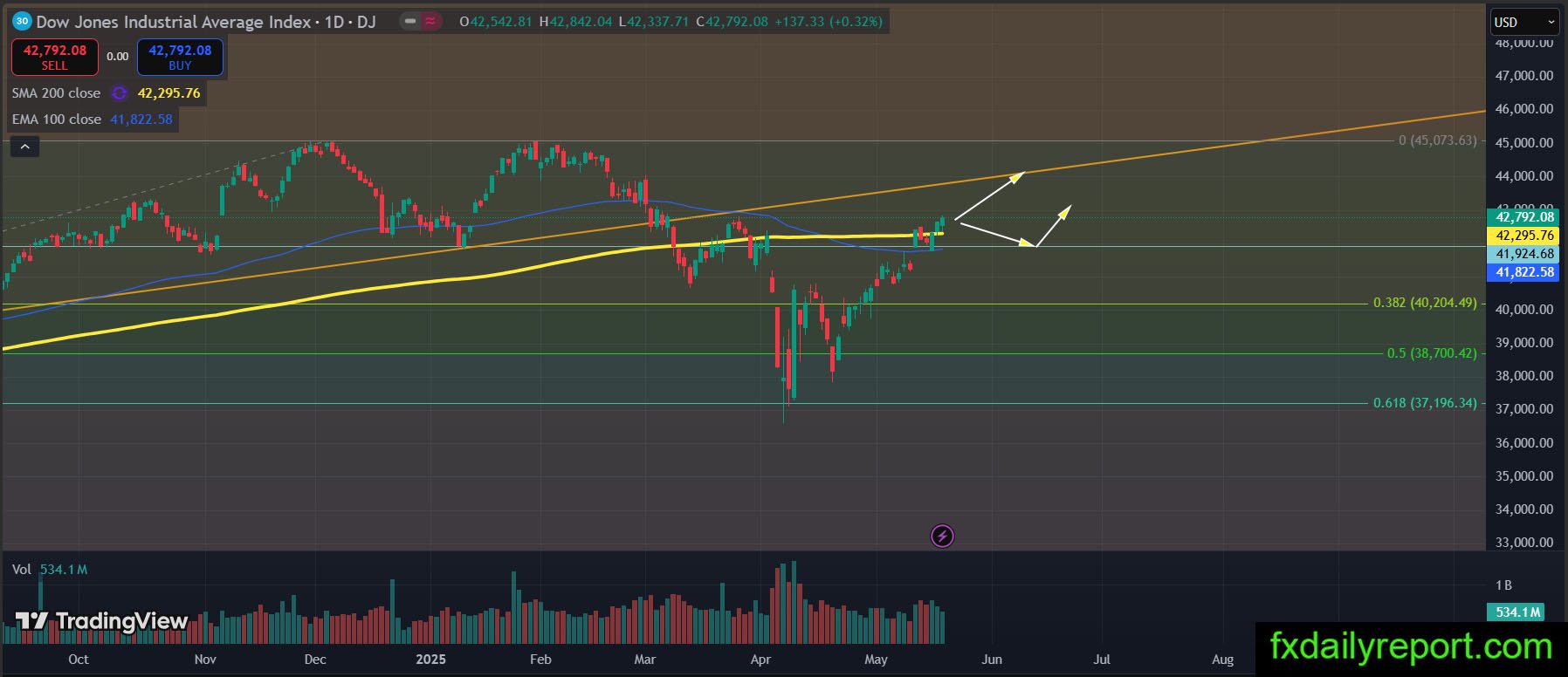Screen dimensions: 1568x677
Task: Click the Vol 534.1 M volume legend
Action: [50, 570]
